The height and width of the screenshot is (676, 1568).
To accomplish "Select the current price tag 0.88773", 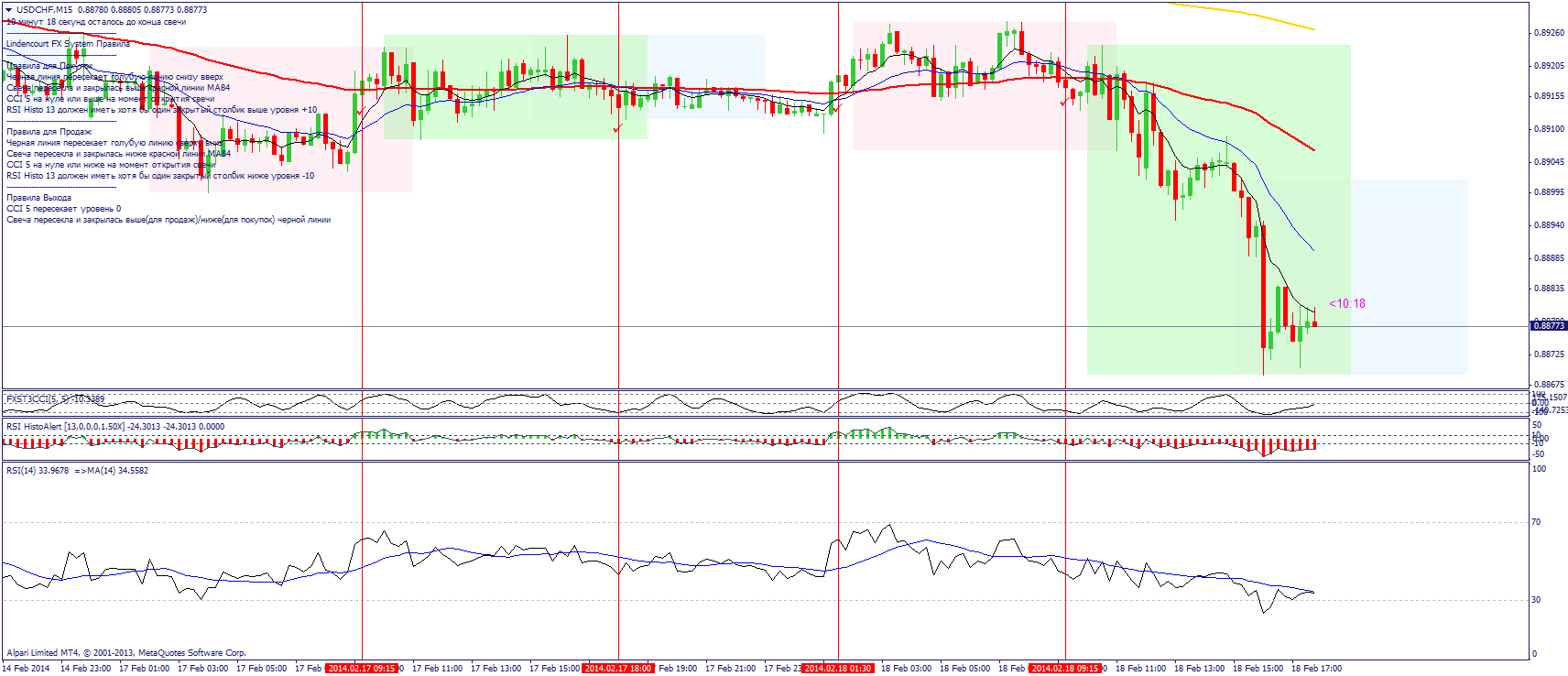I will click(x=1550, y=326).
